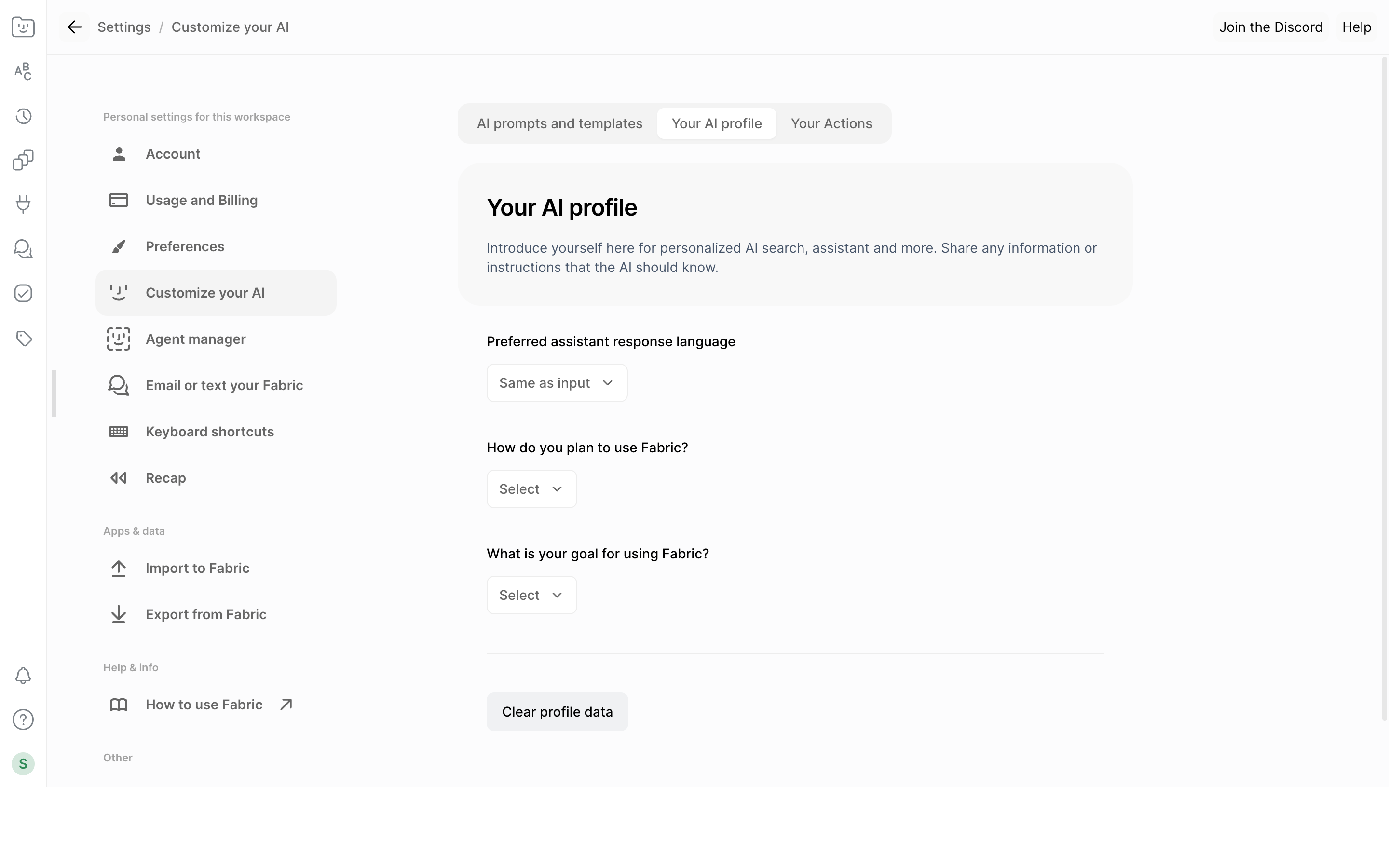
Task: Click the Account person icon
Action: 119,154
